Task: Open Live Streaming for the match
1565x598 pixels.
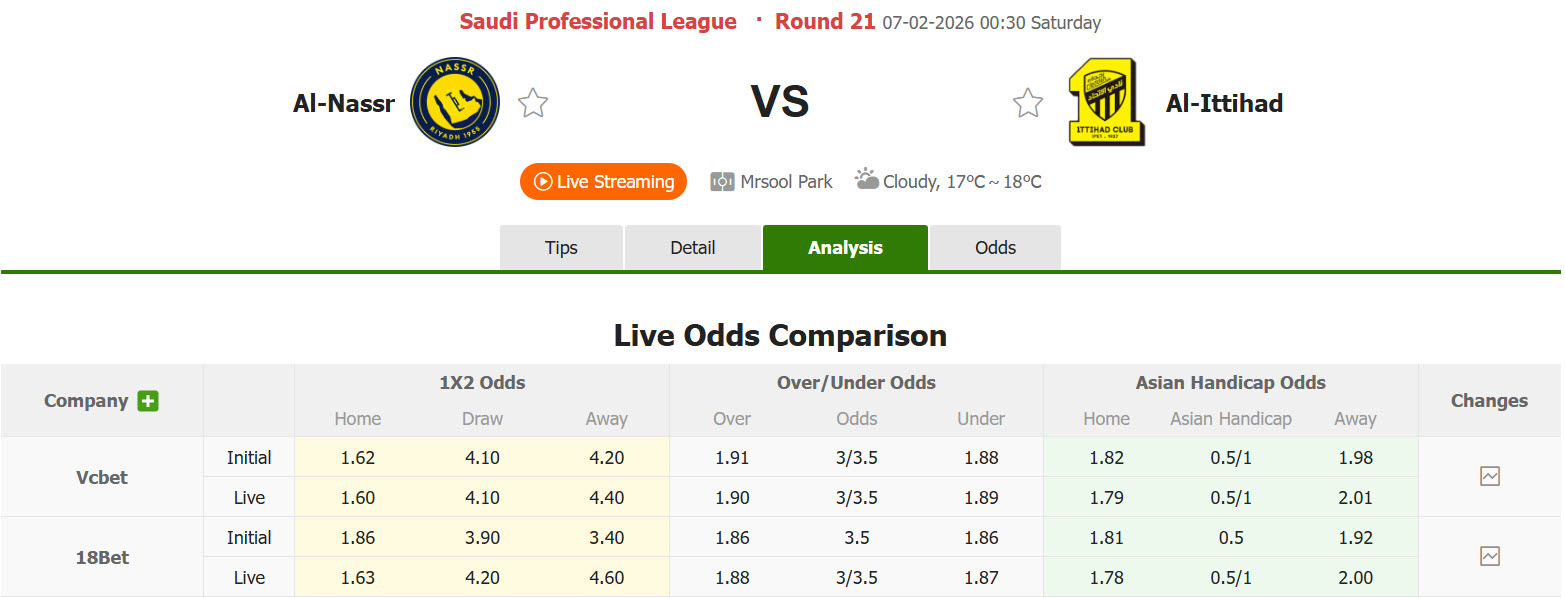Action: (x=603, y=181)
